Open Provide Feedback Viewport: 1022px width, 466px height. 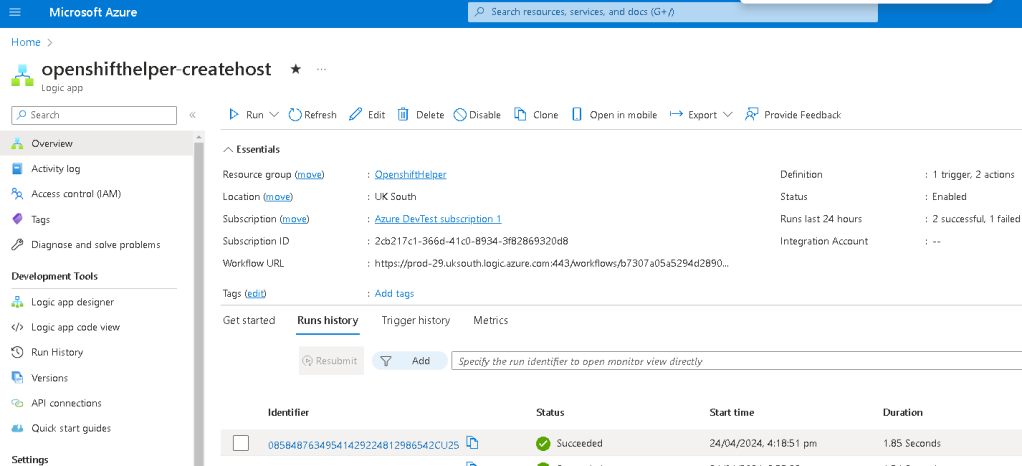click(793, 115)
